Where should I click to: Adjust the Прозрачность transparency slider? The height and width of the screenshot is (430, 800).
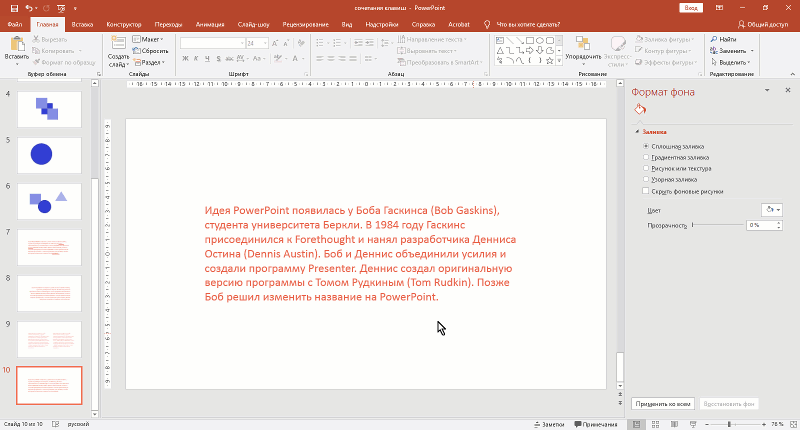tap(718, 225)
